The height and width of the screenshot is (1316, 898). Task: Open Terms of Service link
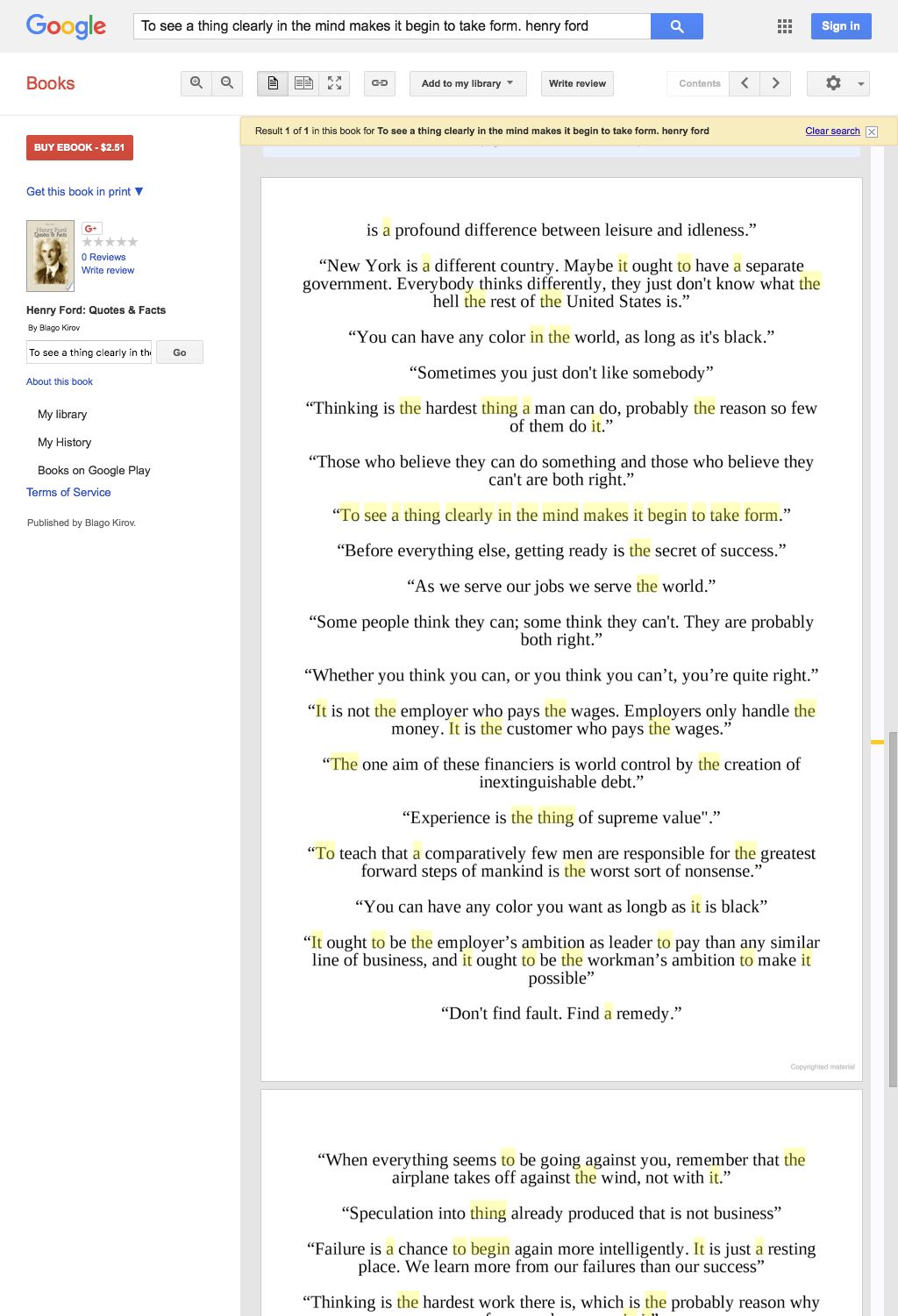[x=68, y=492]
